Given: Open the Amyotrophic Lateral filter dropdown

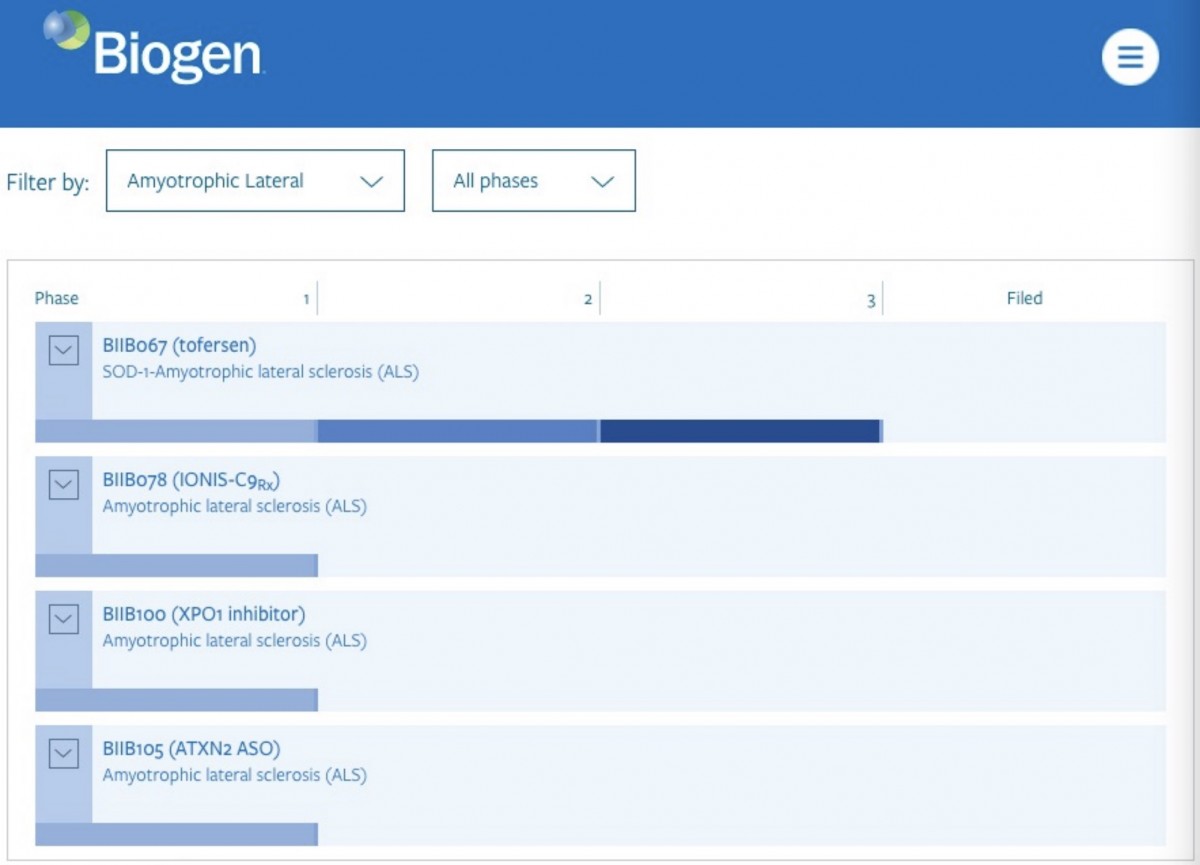Looking at the screenshot, I should tap(255, 181).
